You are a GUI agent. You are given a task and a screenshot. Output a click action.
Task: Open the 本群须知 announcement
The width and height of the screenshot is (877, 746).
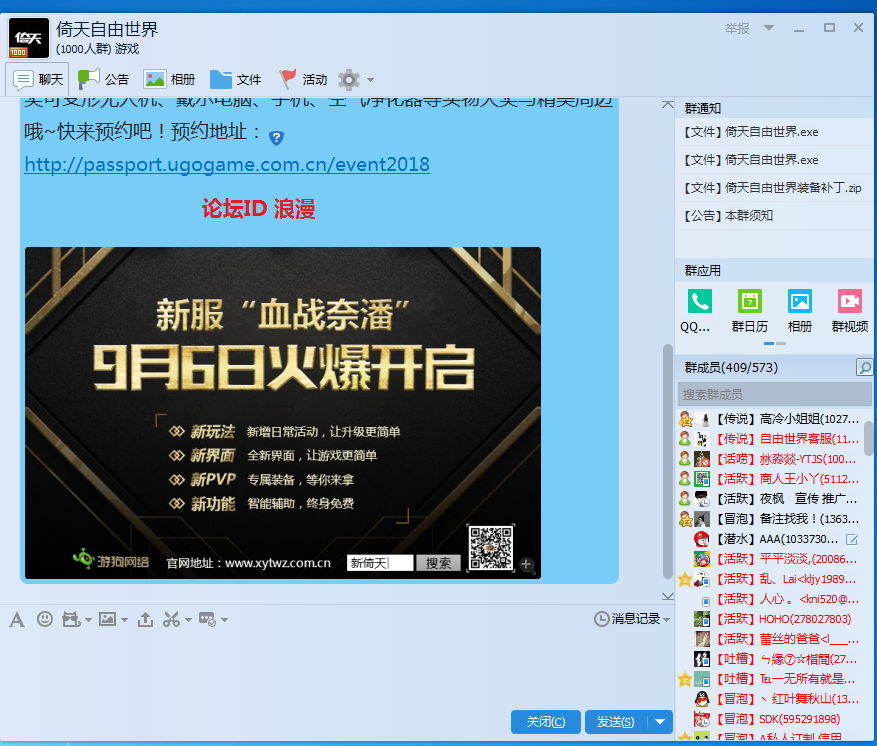(x=727, y=216)
